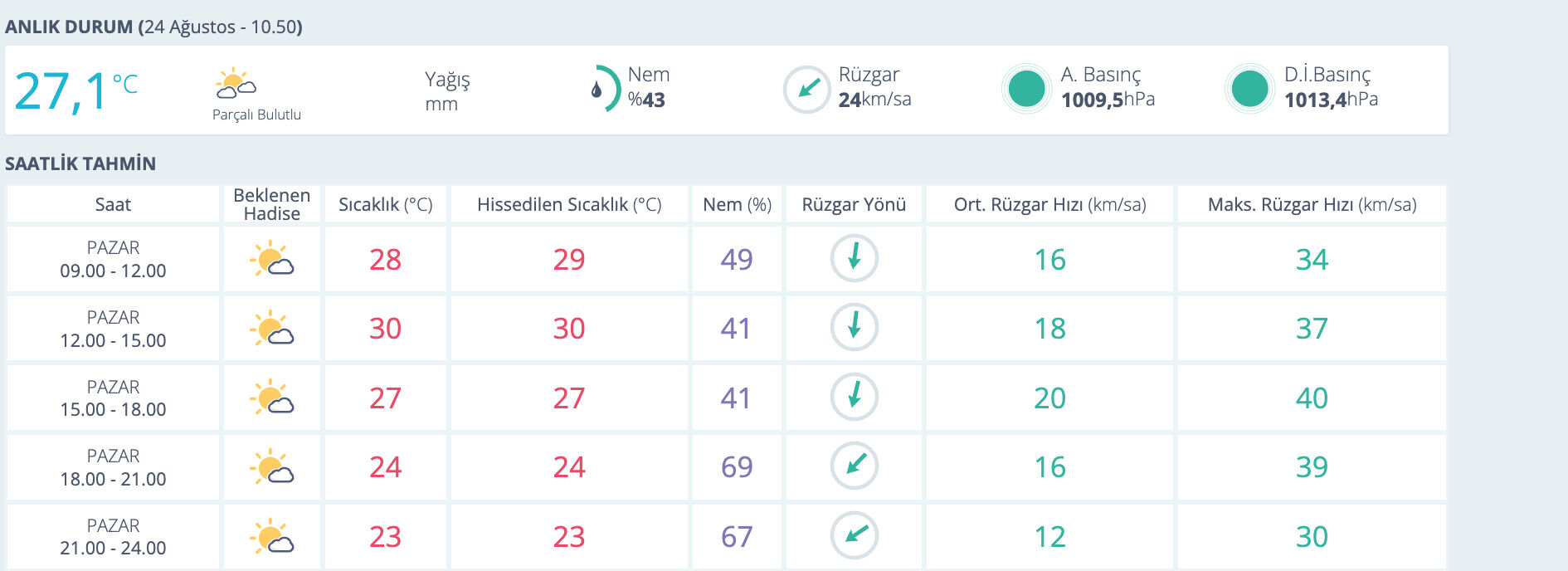
Task: Click the Maks. Rüzgar Hızı column header
Action: pyautogui.click(x=1312, y=204)
